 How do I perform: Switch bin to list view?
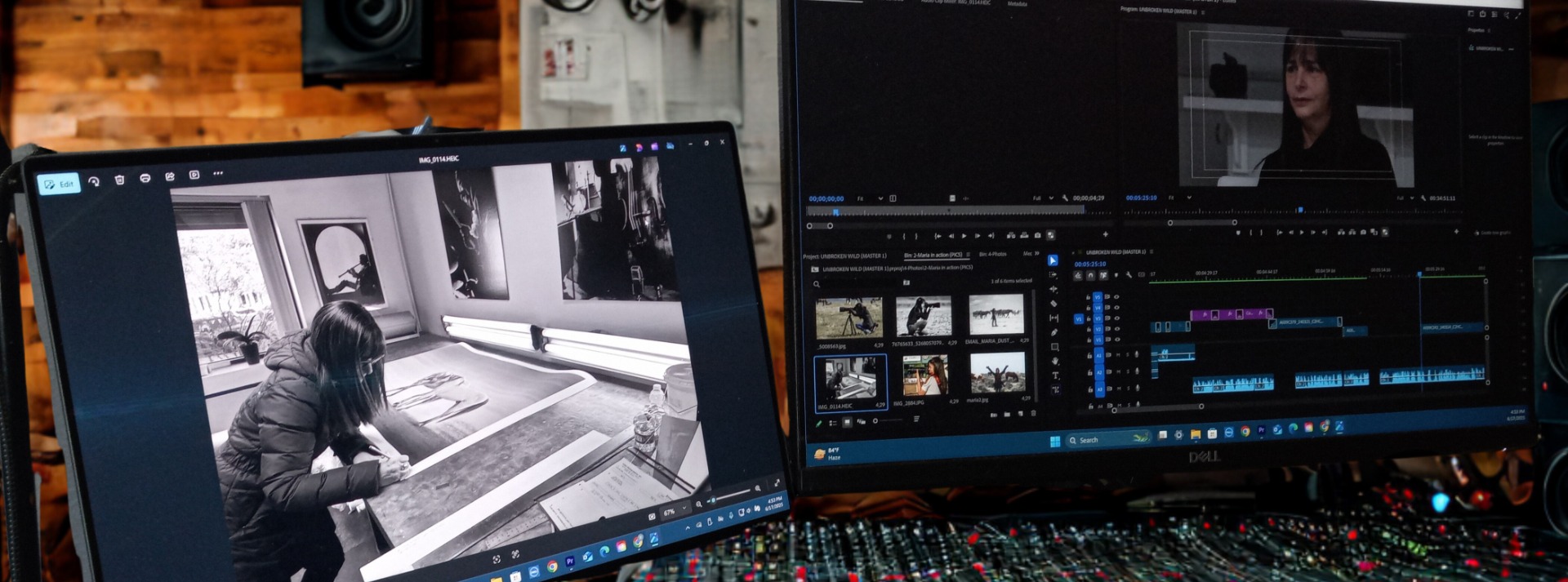click(832, 423)
